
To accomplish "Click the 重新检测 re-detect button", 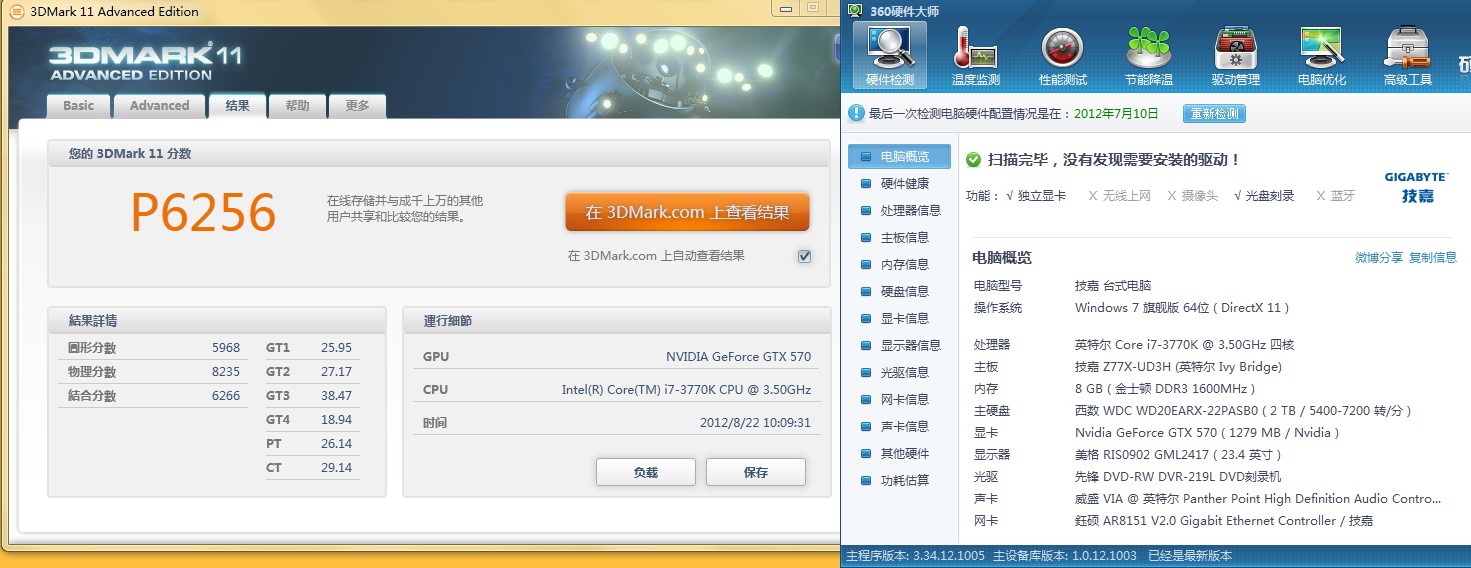I will 1214,114.
